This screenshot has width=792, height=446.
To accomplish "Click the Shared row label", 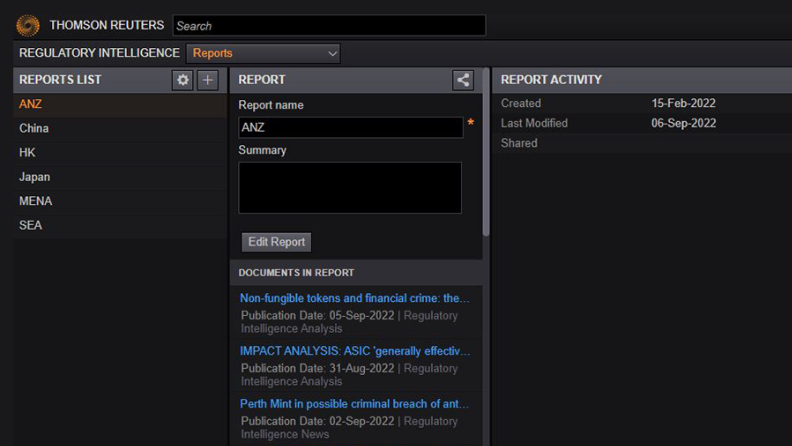I will tap(519, 143).
